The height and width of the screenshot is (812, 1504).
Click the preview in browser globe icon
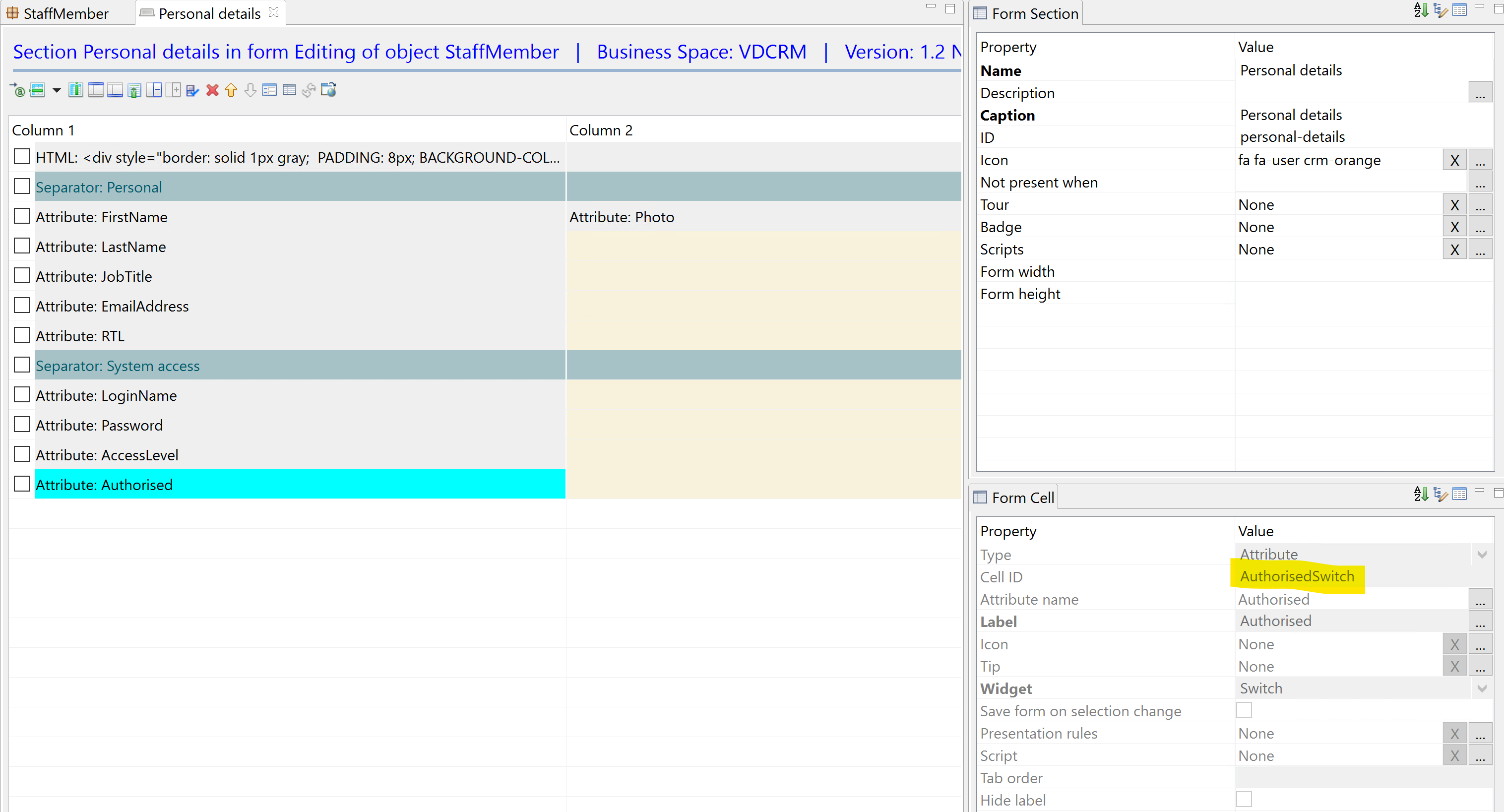[x=329, y=90]
